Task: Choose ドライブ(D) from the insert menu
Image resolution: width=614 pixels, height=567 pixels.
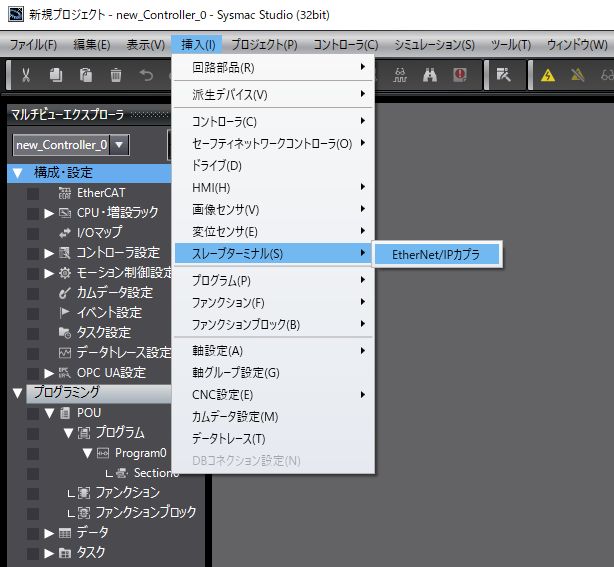Action: [273, 166]
